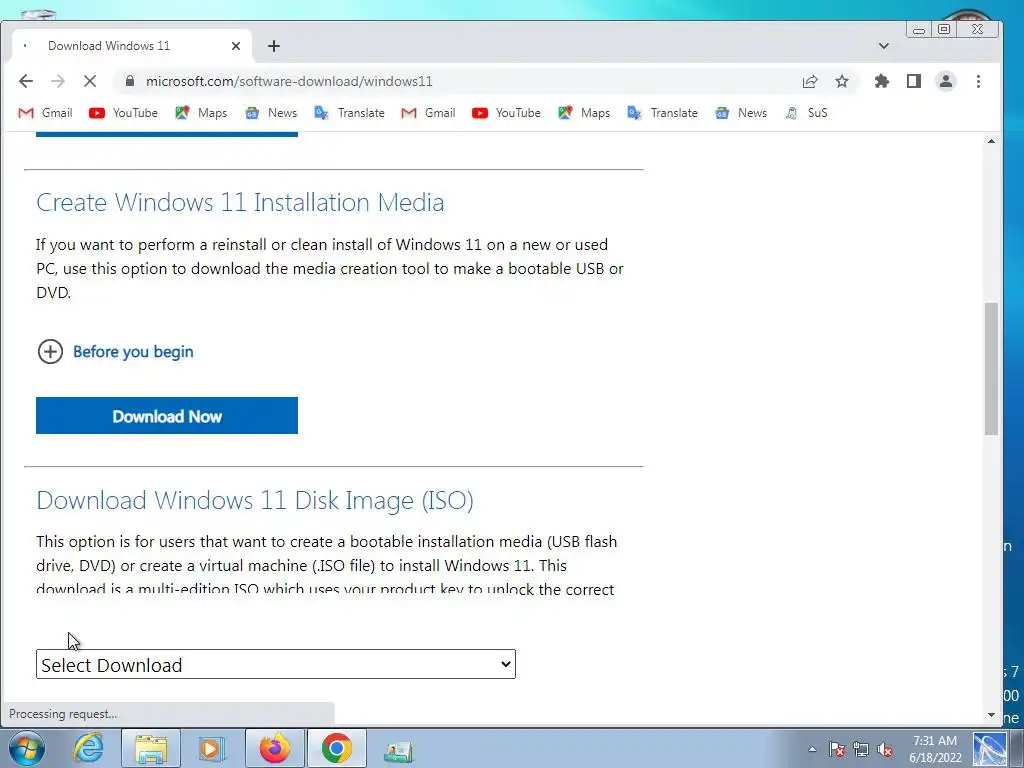This screenshot has width=1024, height=768.
Task: Open the tab search chevron
Action: (x=884, y=46)
